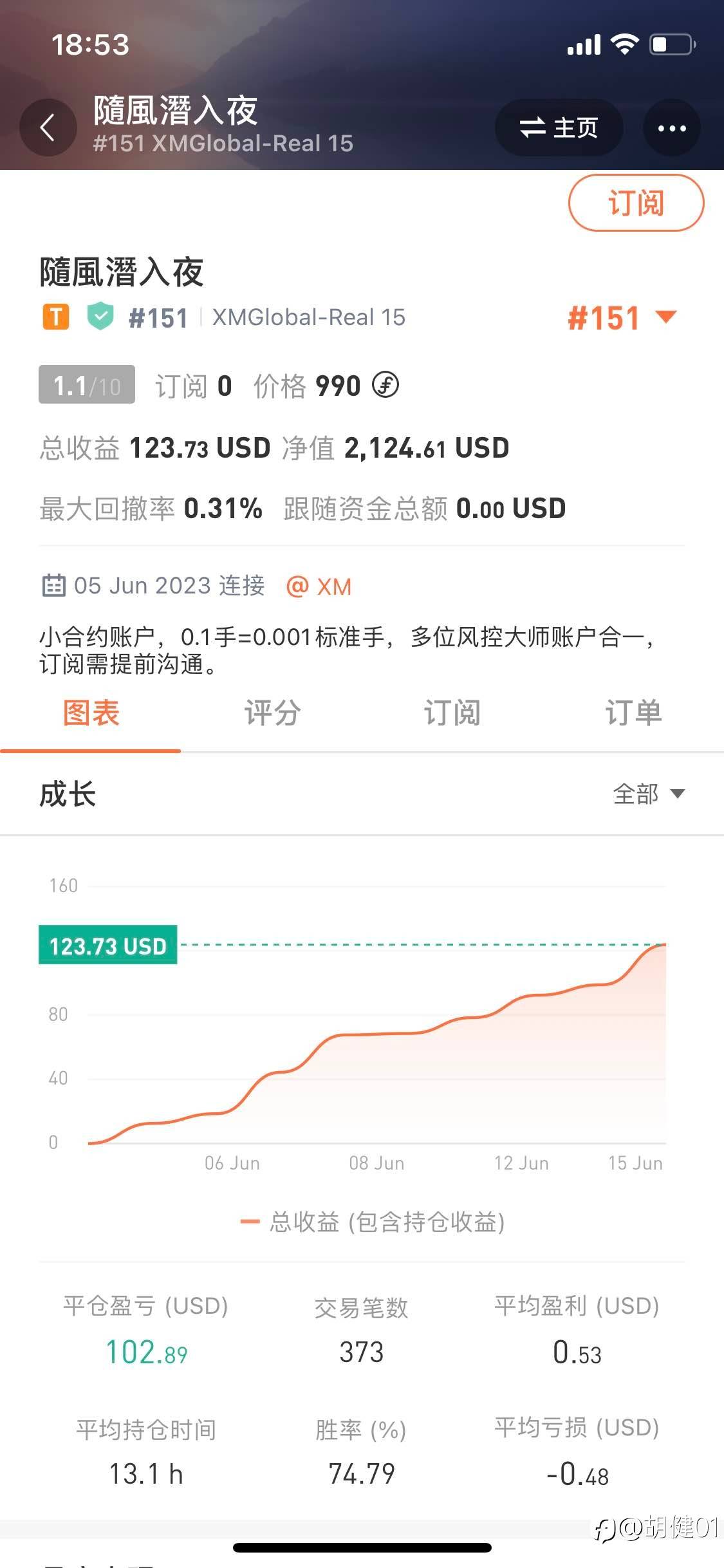Tap the 123.73 USD chart value label
Screen dimensions: 724x1568
pyautogui.click(x=108, y=945)
